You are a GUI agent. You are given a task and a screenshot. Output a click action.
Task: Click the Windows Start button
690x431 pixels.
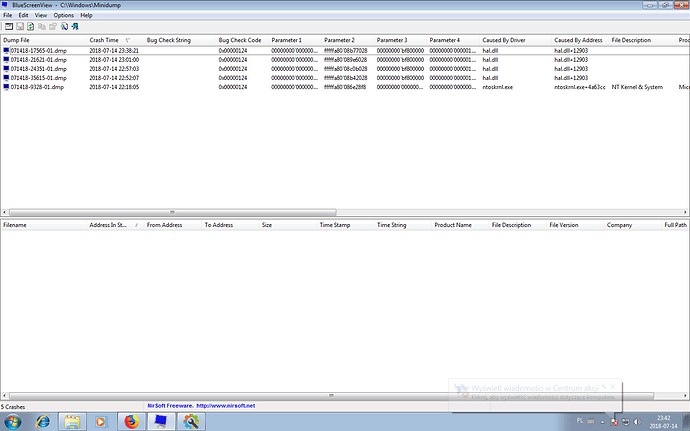point(13,421)
